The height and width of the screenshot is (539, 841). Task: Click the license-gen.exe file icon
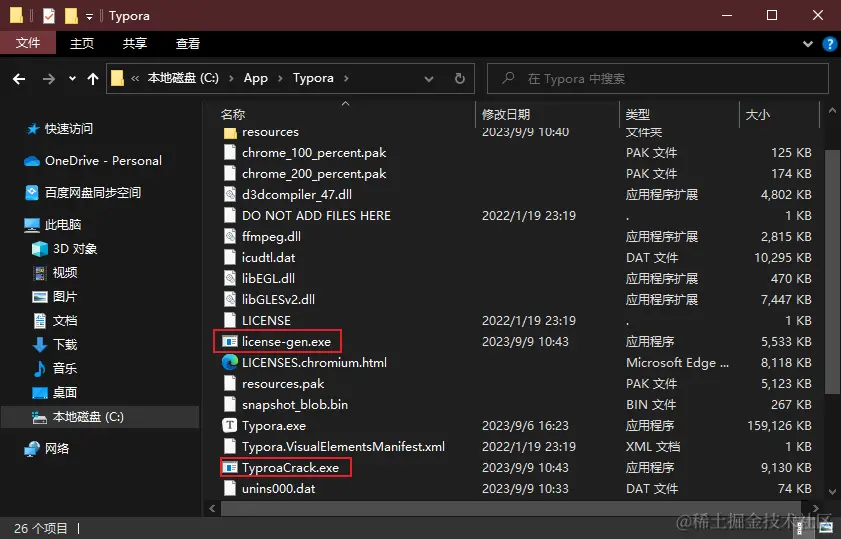230,342
